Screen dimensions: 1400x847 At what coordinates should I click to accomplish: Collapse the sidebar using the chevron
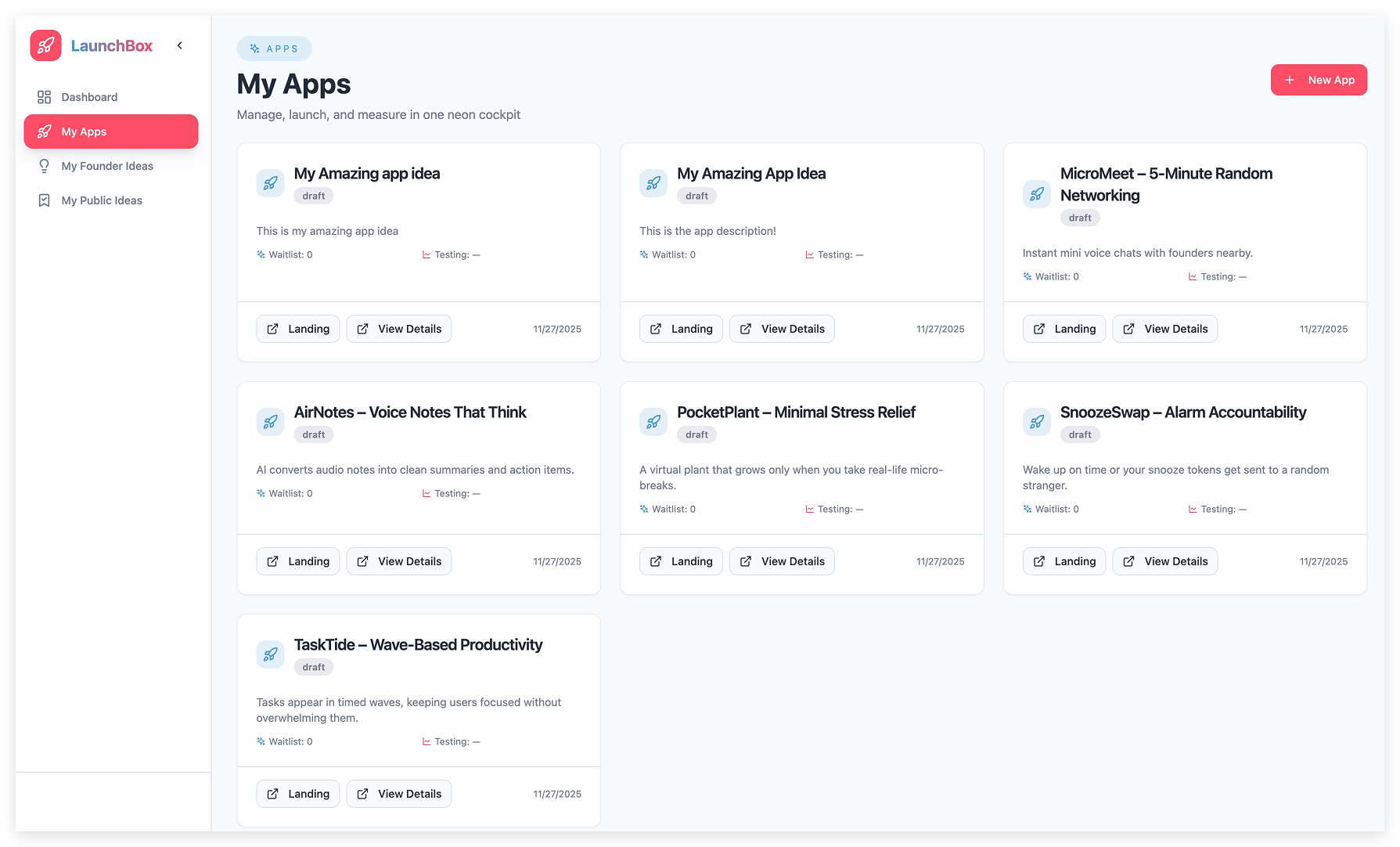pos(179,45)
